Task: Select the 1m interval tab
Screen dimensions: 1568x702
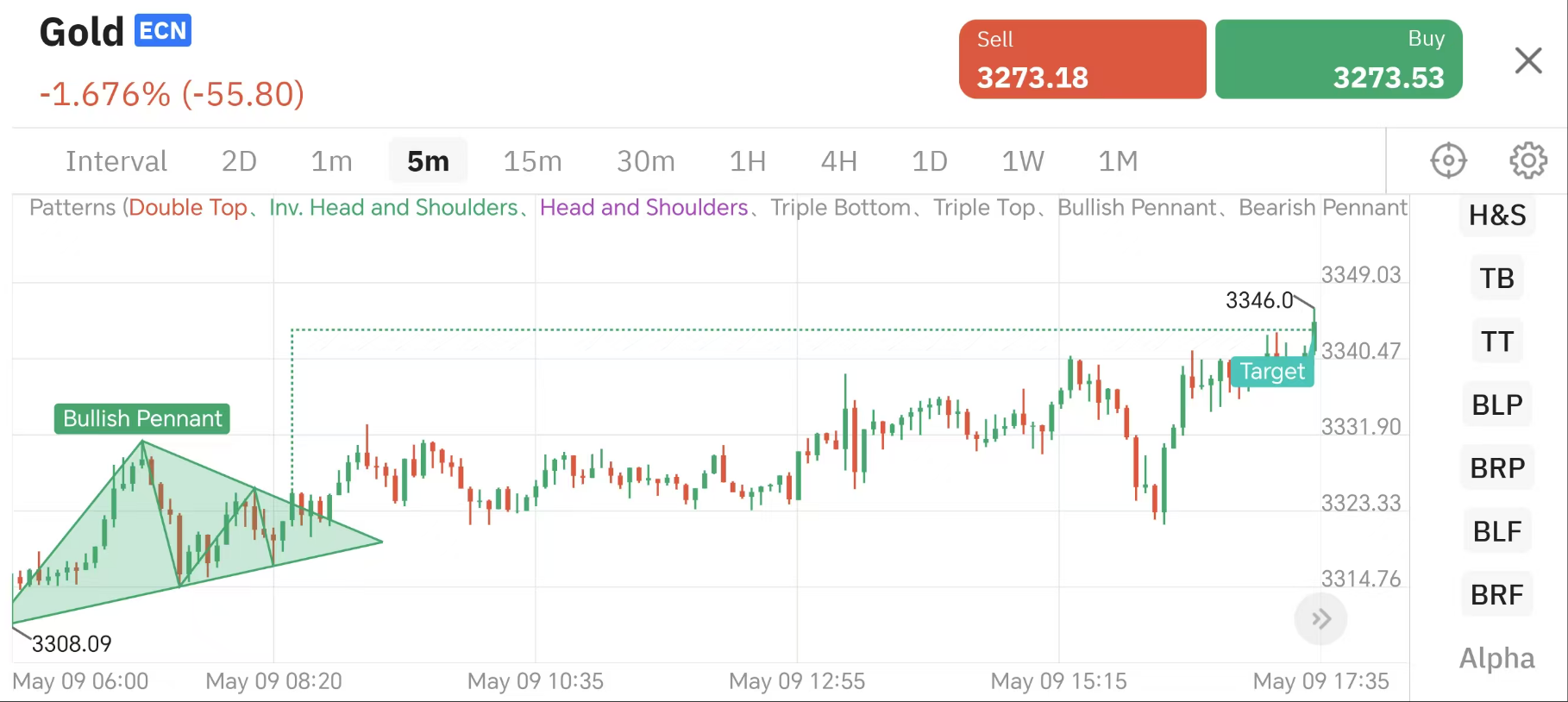Action: pos(331,161)
